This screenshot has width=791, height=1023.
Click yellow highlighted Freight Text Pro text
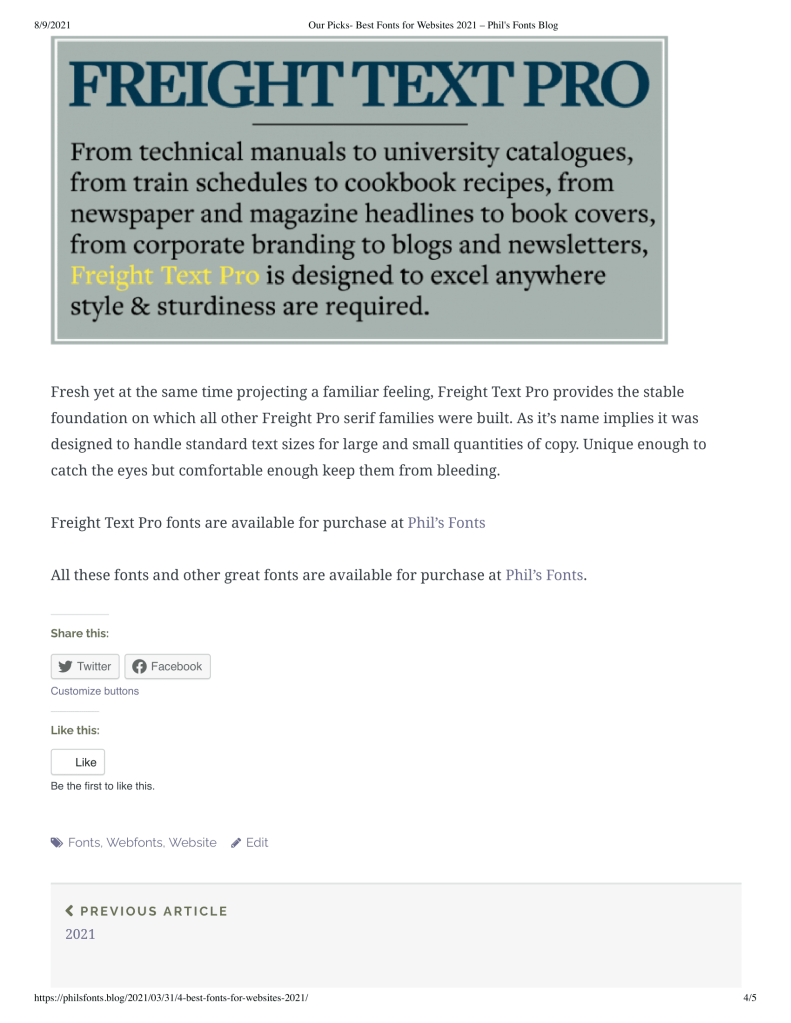point(165,275)
